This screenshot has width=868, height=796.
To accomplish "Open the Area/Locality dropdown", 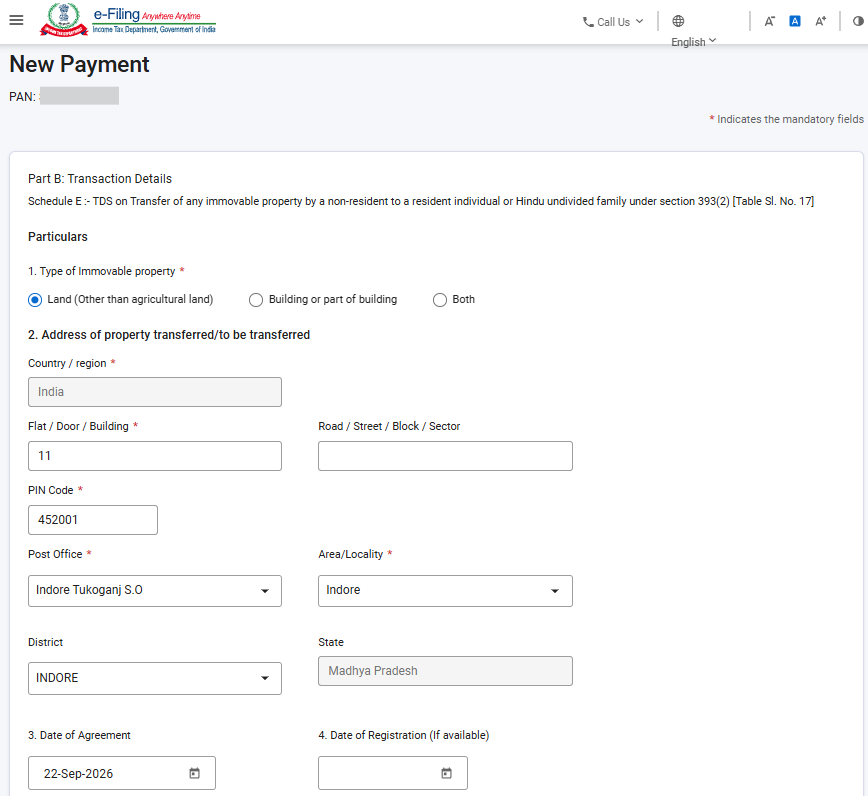I will tap(445, 591).
